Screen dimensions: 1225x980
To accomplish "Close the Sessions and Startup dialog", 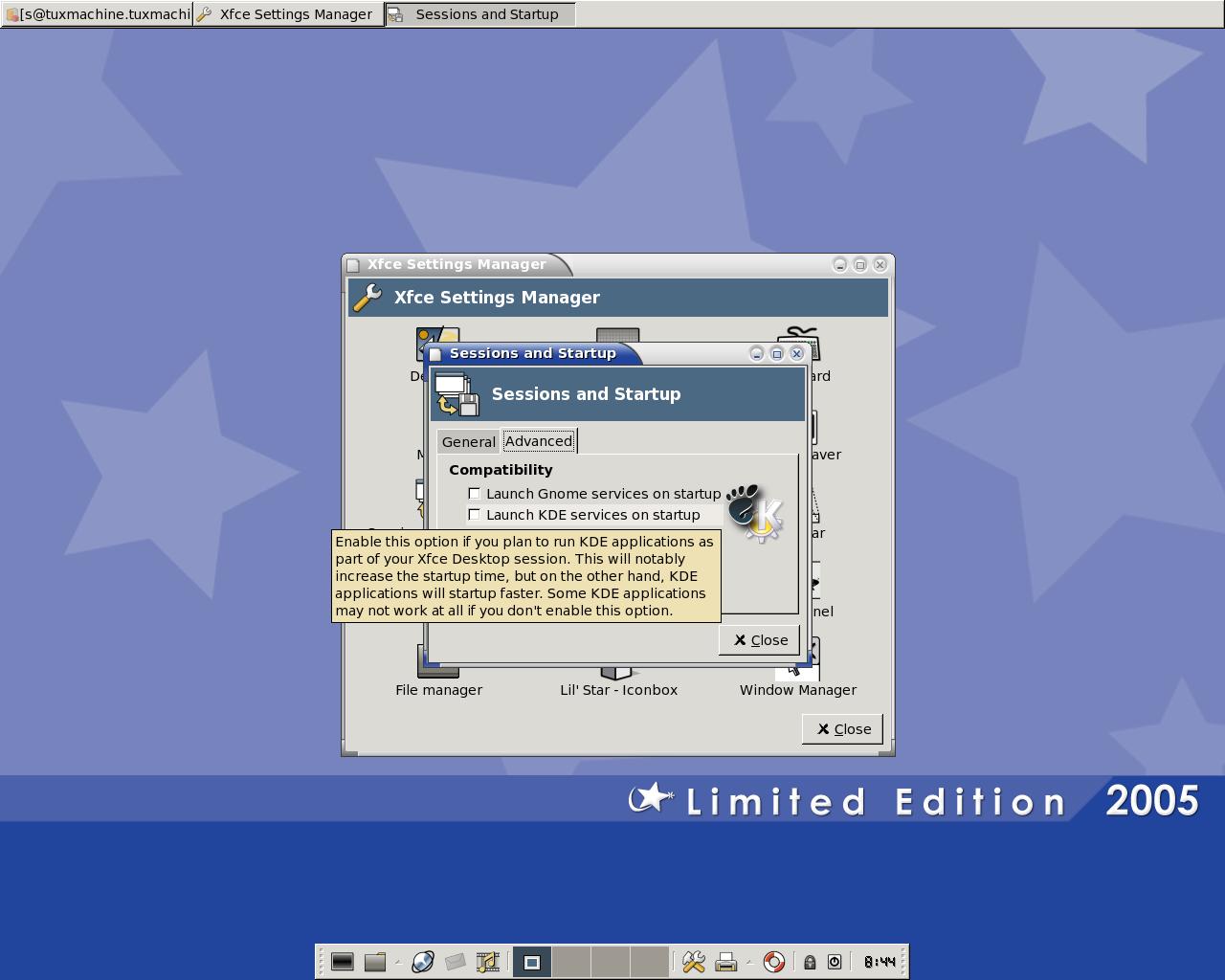I will click(x=760, y=640).
